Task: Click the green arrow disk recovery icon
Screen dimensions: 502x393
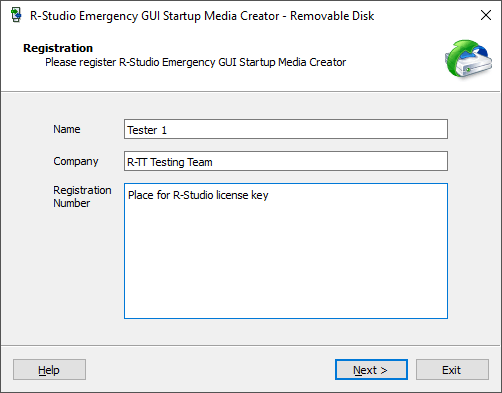Action: (468, 59)
